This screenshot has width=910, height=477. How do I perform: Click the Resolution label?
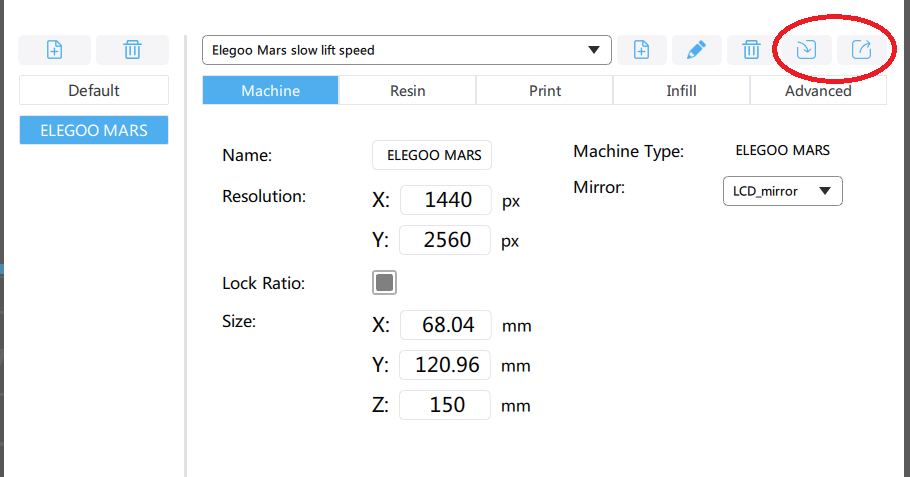264,196
